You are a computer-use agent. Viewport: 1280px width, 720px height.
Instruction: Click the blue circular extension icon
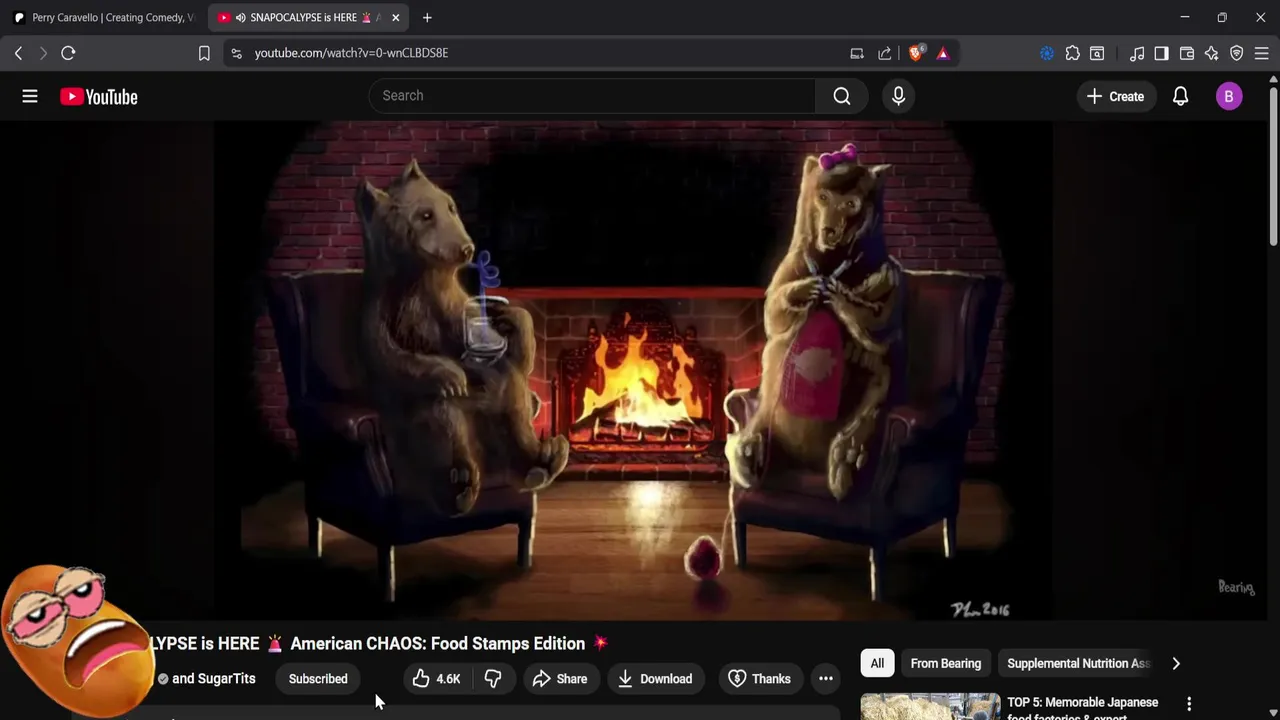click(x=1047, y=53)
